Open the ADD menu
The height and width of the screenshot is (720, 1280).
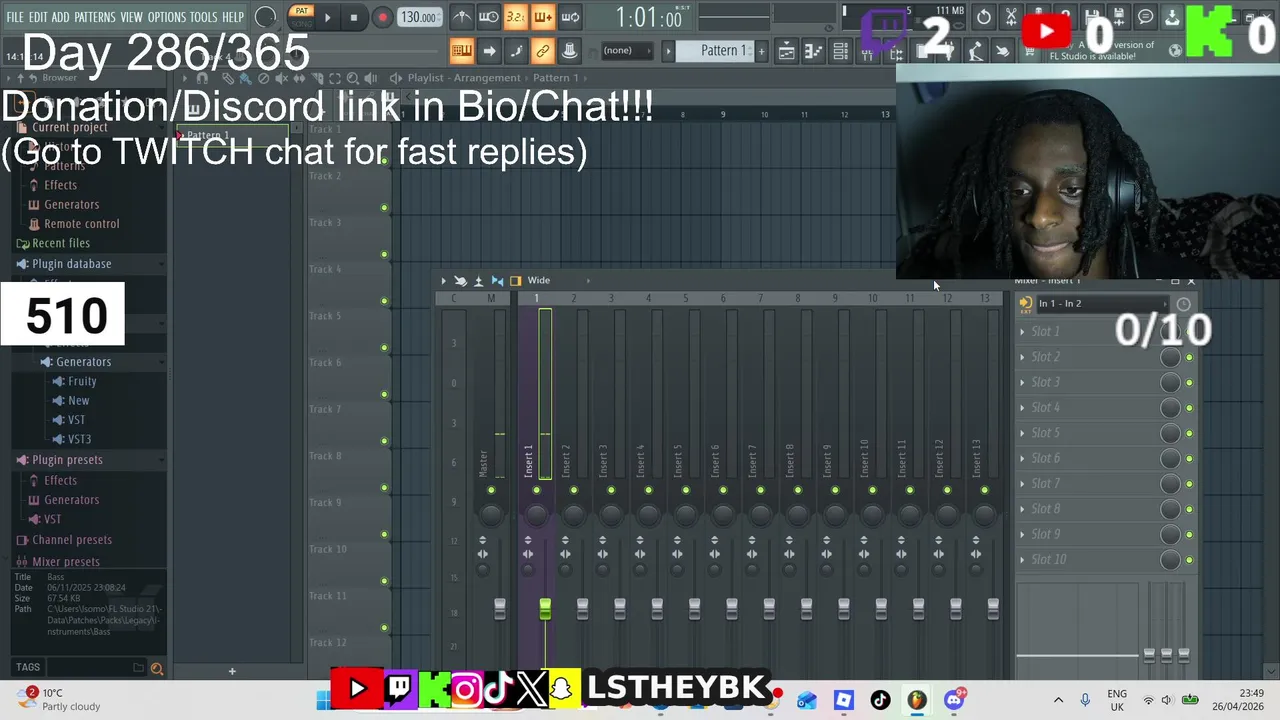coord(61,17)
